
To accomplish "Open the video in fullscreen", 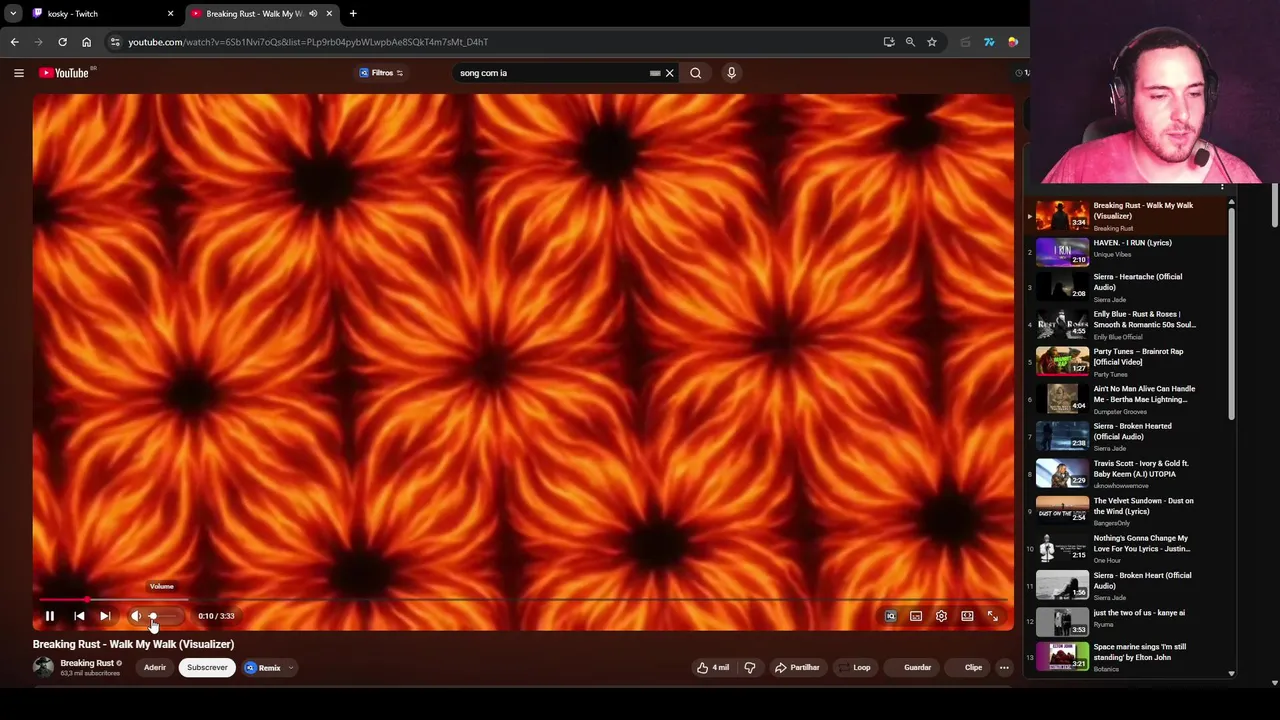I will pyautogui.click(x=993, y=616).
